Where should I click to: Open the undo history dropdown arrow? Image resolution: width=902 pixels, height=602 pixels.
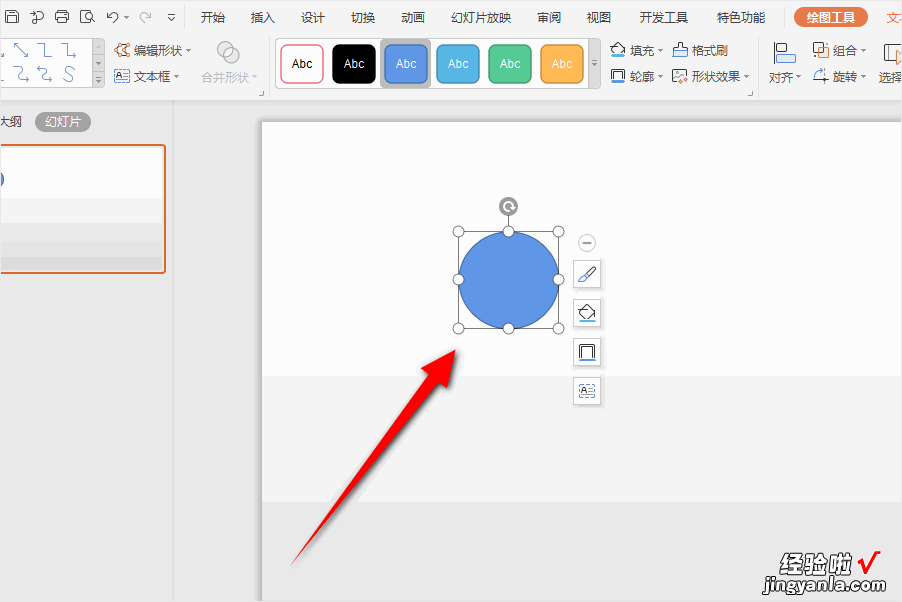point(127,18)
